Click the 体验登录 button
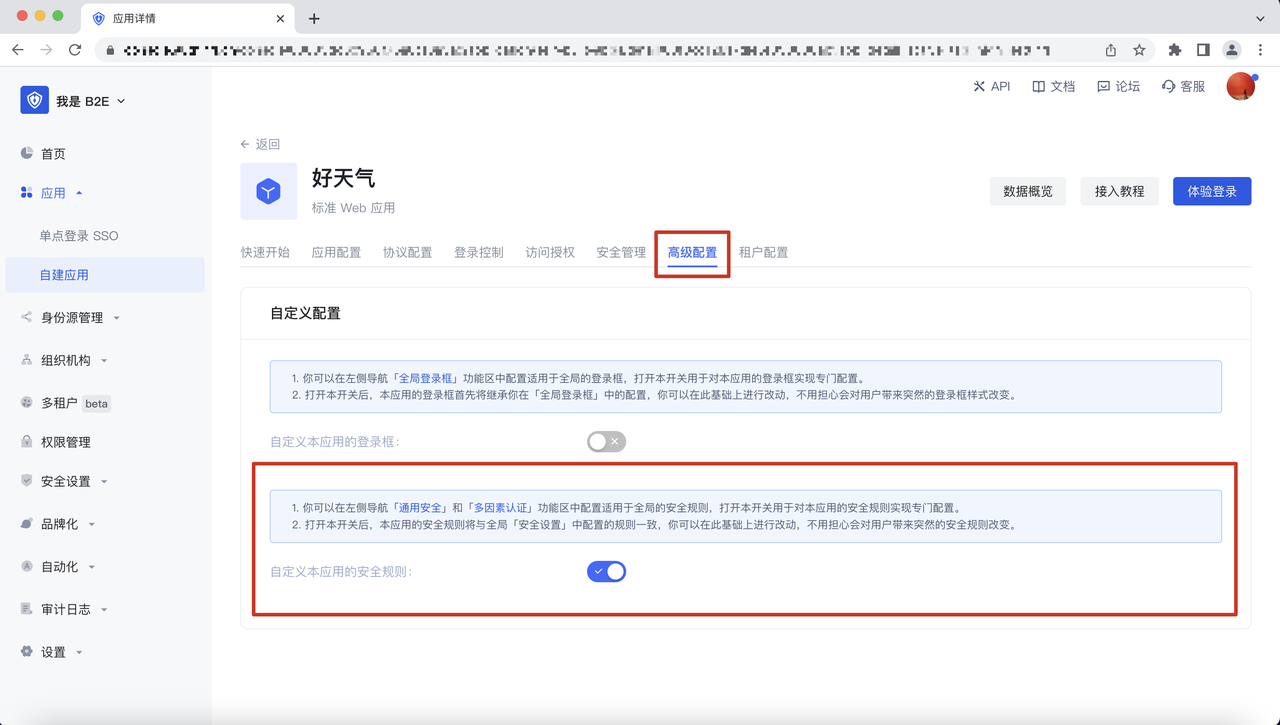 (x=1211, y=190)
